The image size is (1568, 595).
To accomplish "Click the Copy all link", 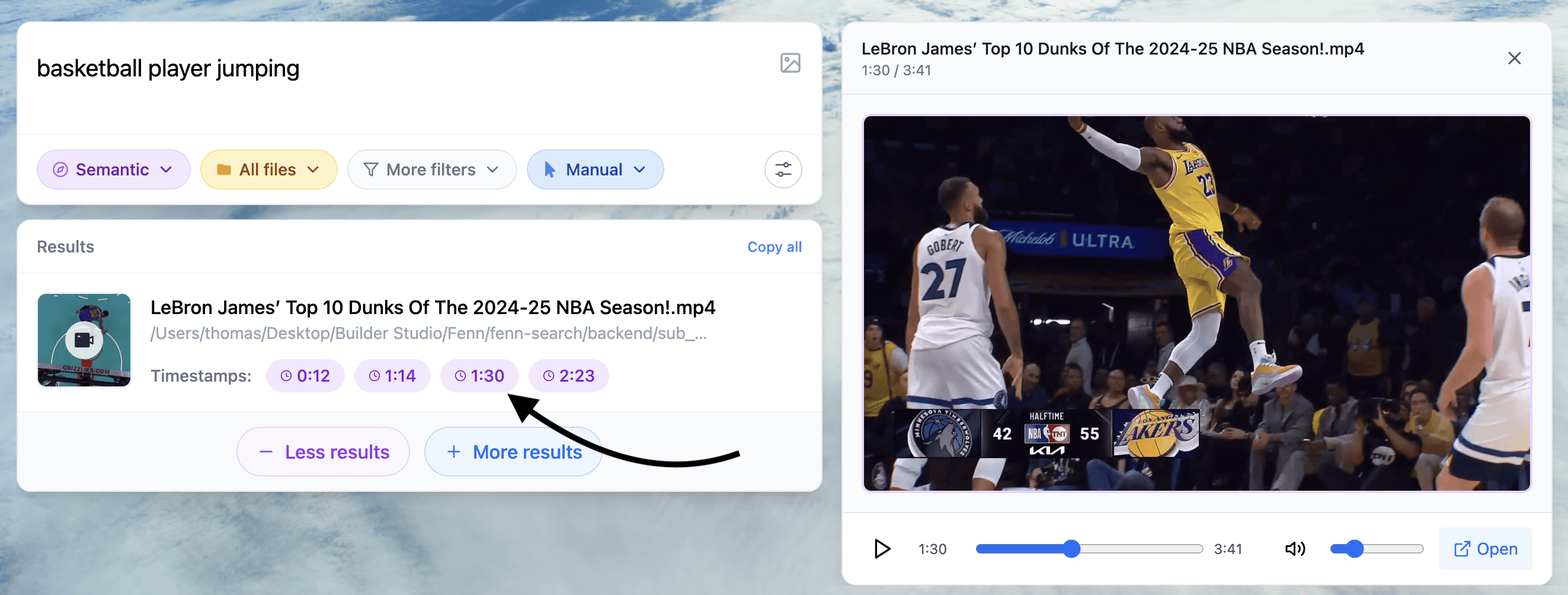I will pyautogui.click(x=774, y=247).
